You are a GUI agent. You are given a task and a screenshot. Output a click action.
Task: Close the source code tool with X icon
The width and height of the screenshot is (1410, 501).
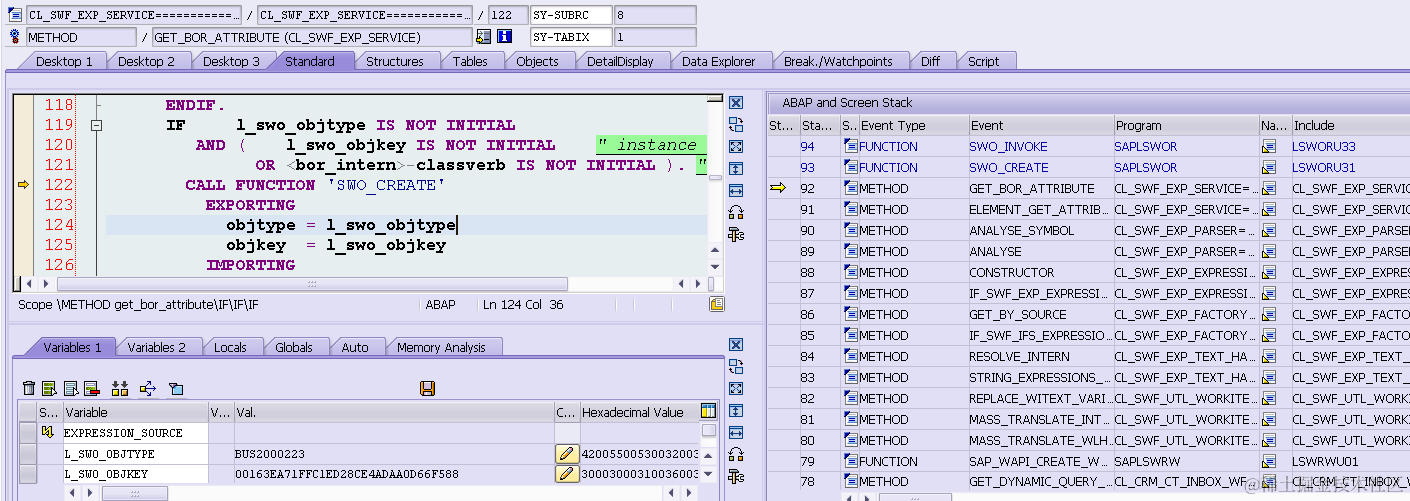point(736,103)
